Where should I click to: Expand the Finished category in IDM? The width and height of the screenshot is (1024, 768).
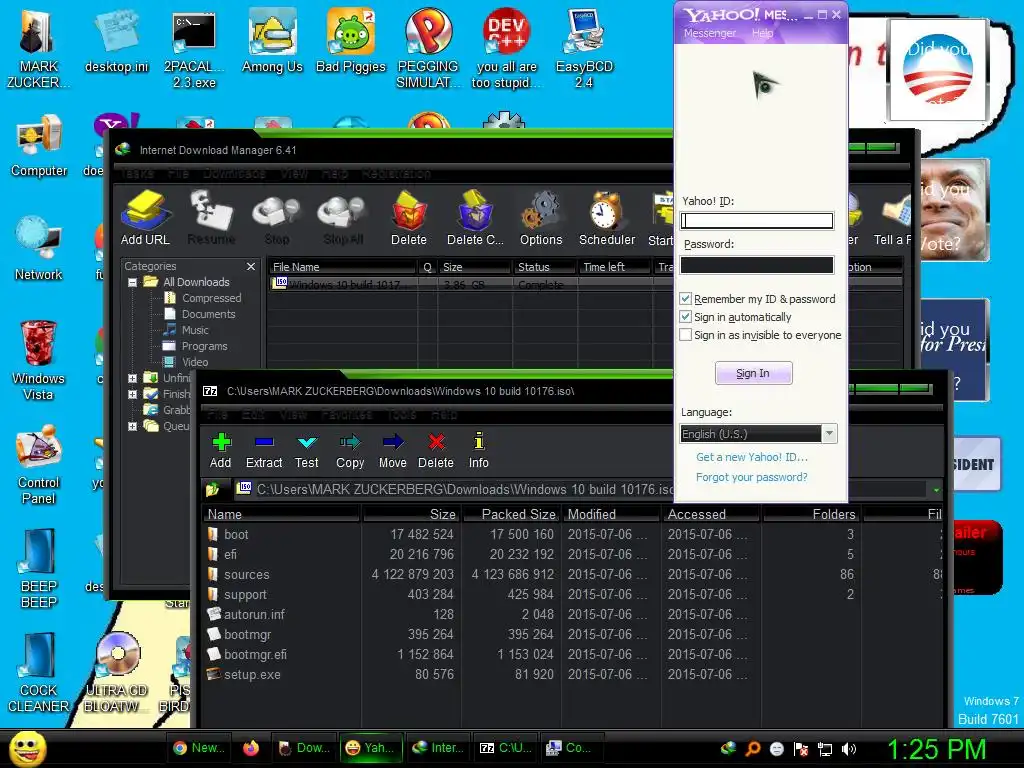click(x=133, y=394)
